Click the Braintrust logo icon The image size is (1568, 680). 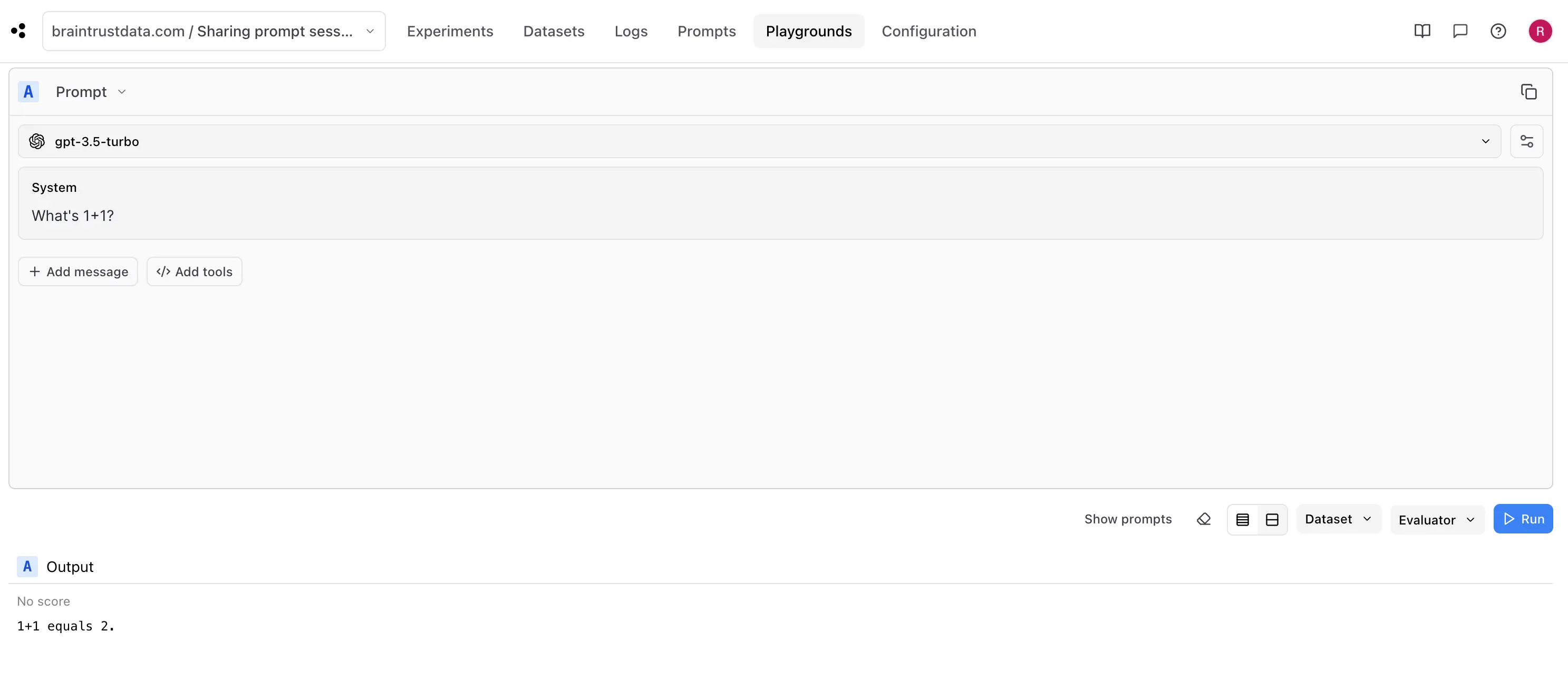tap(18, 31)
